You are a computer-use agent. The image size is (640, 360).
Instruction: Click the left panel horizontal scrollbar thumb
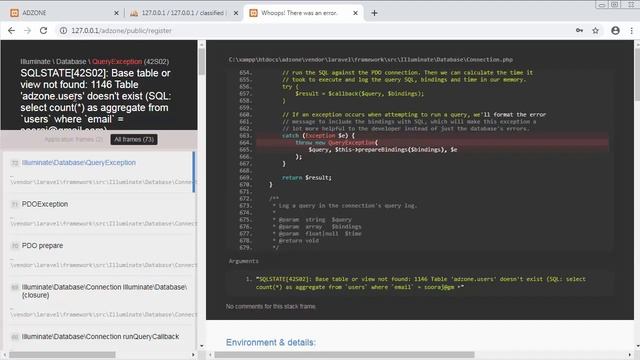62,355
